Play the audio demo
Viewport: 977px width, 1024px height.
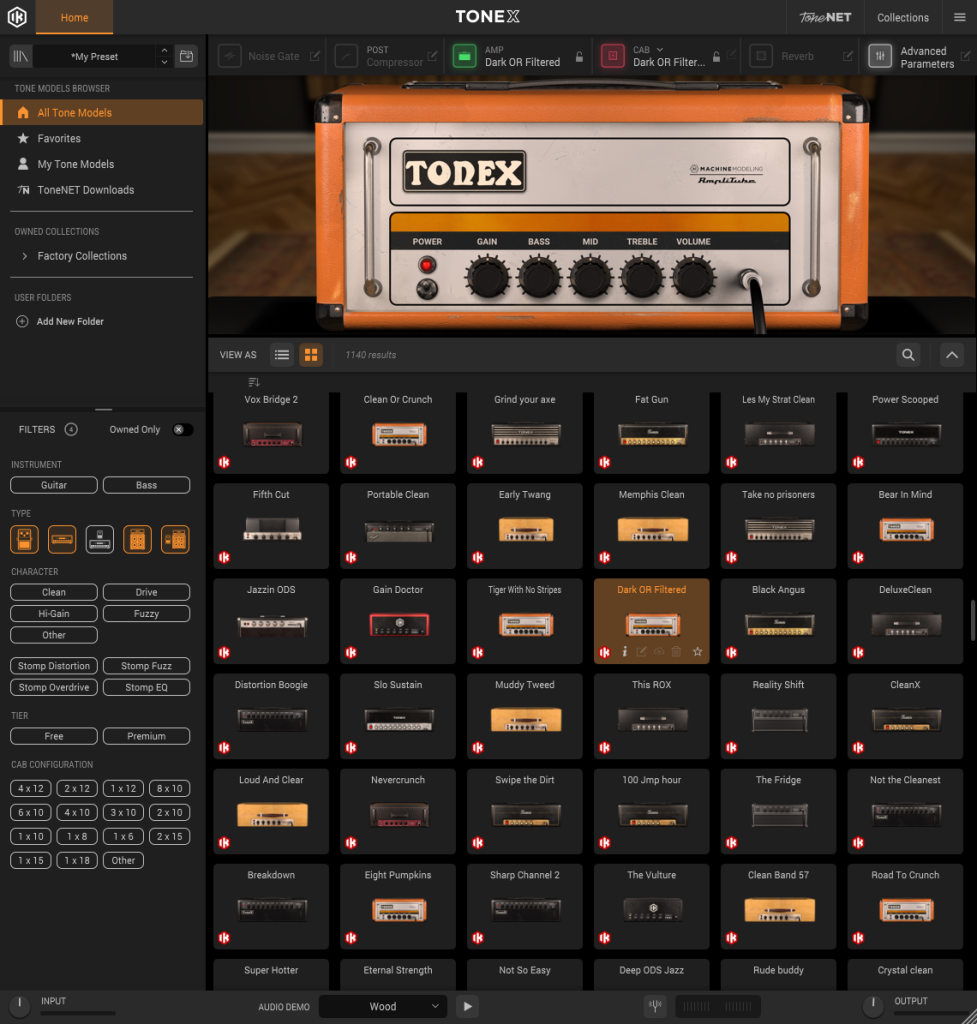[467, 1006]
